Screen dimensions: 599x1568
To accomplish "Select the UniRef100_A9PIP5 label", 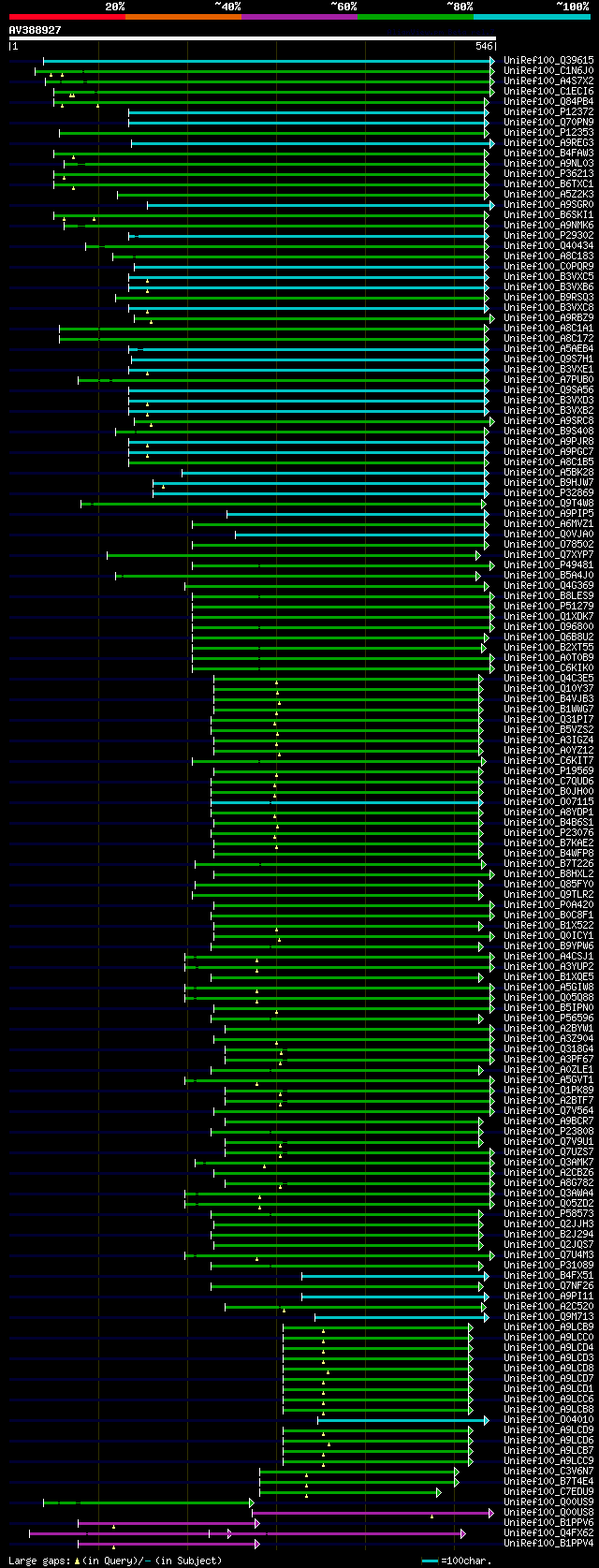I will coord(548,513).
